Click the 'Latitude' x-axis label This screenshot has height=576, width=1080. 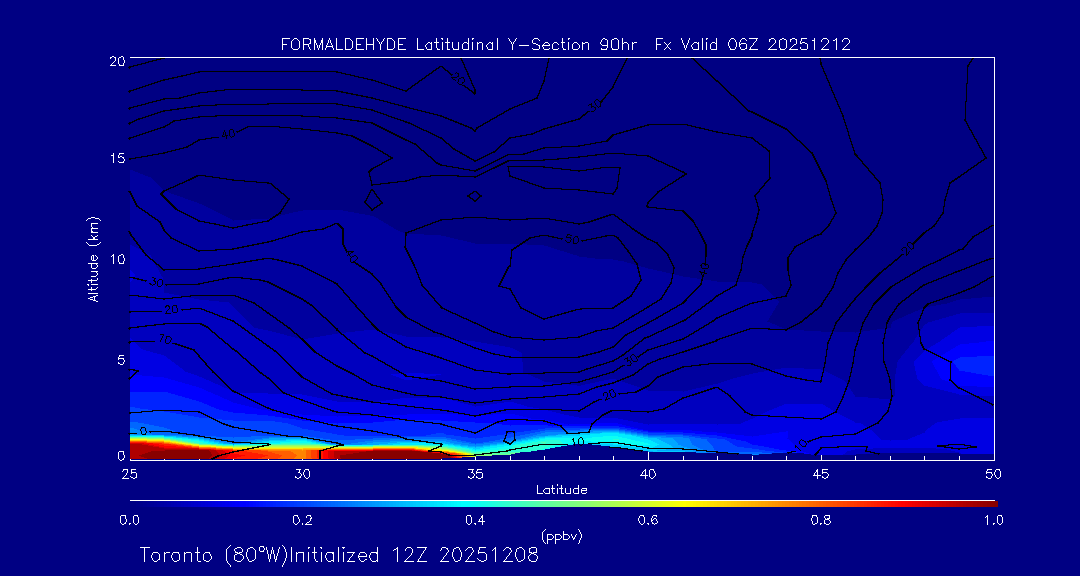pos(562,490)
